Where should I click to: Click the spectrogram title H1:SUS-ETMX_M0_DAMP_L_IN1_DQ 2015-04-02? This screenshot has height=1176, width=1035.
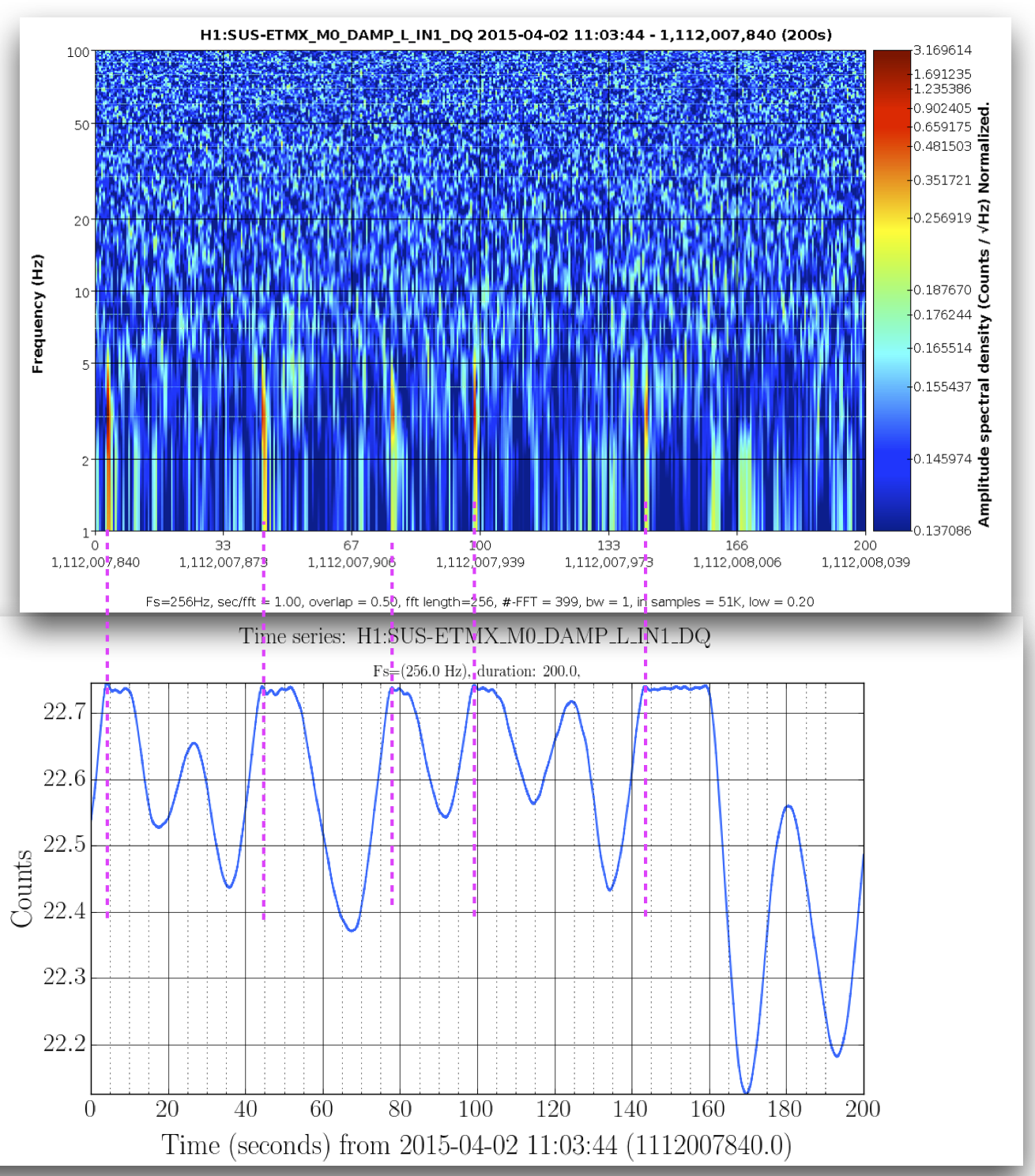click(515, 35)
